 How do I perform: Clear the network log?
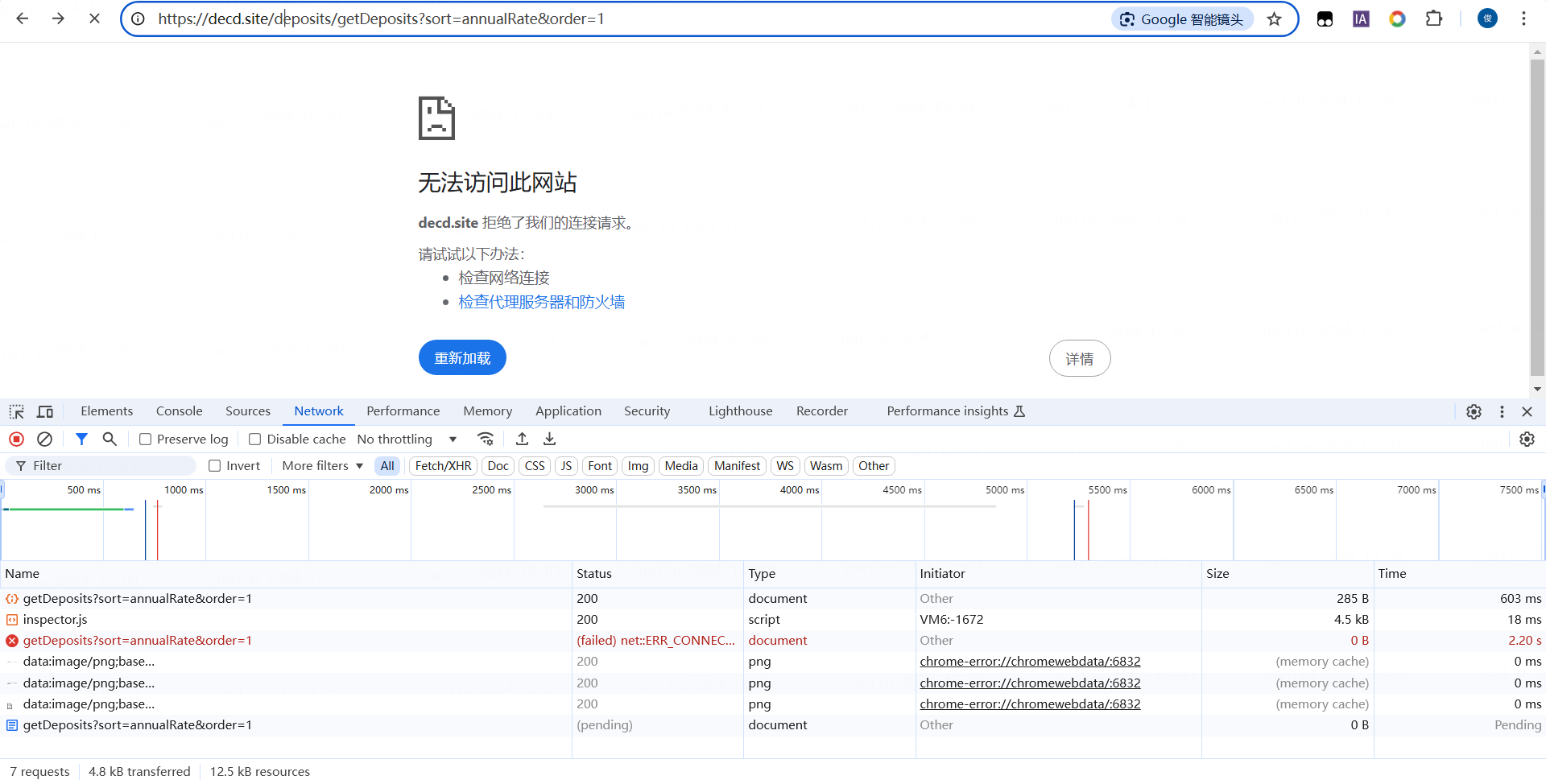[45, 439]
